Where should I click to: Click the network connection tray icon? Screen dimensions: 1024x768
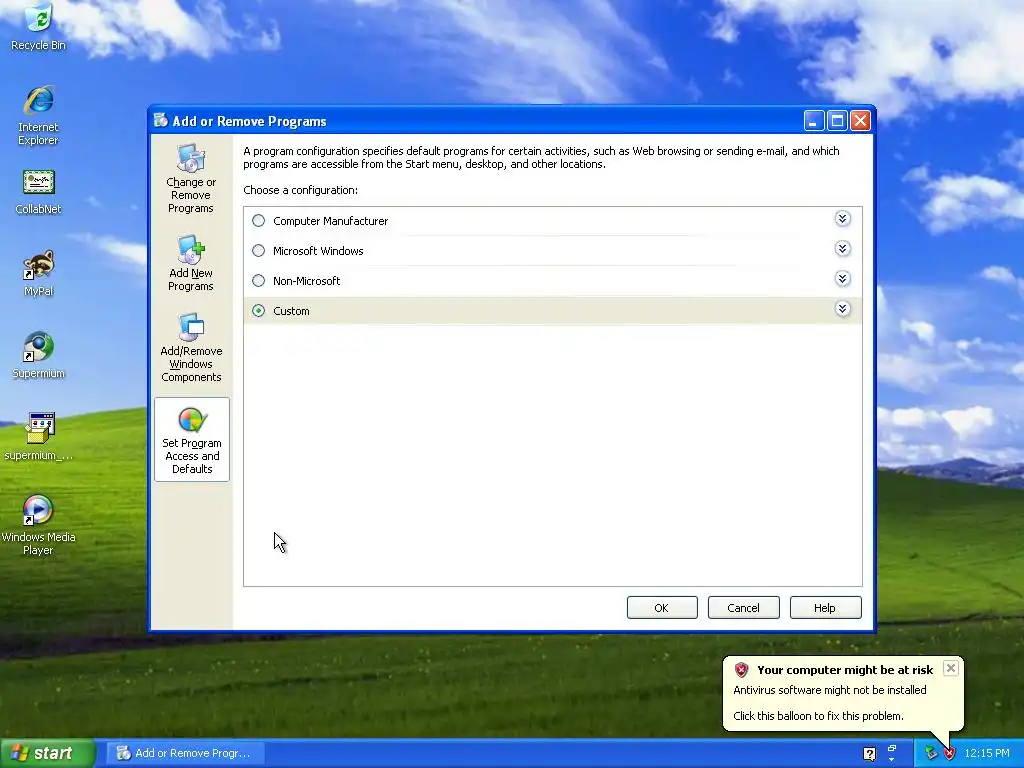[x=931, y=753]
